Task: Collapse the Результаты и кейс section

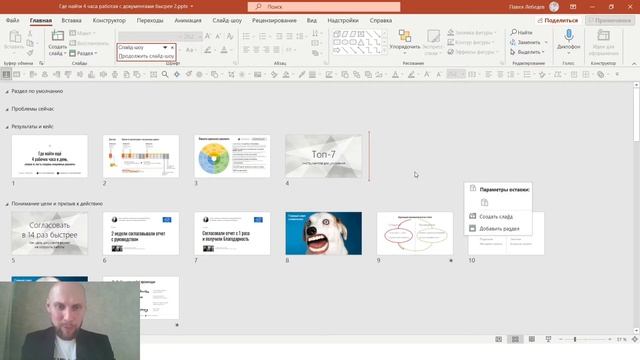Action: pos(7,127)
